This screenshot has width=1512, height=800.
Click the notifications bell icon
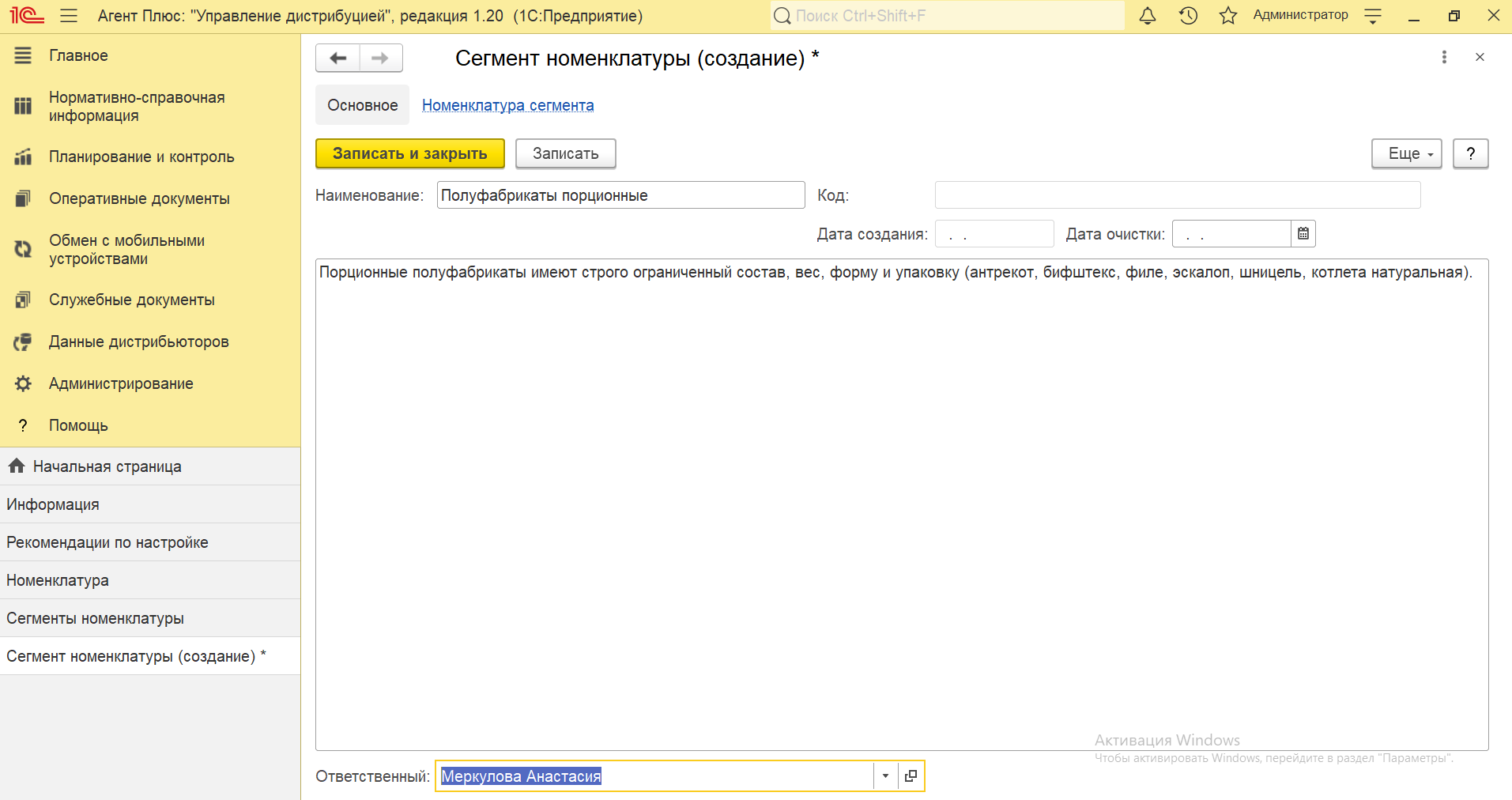(x=1148, y=16)
